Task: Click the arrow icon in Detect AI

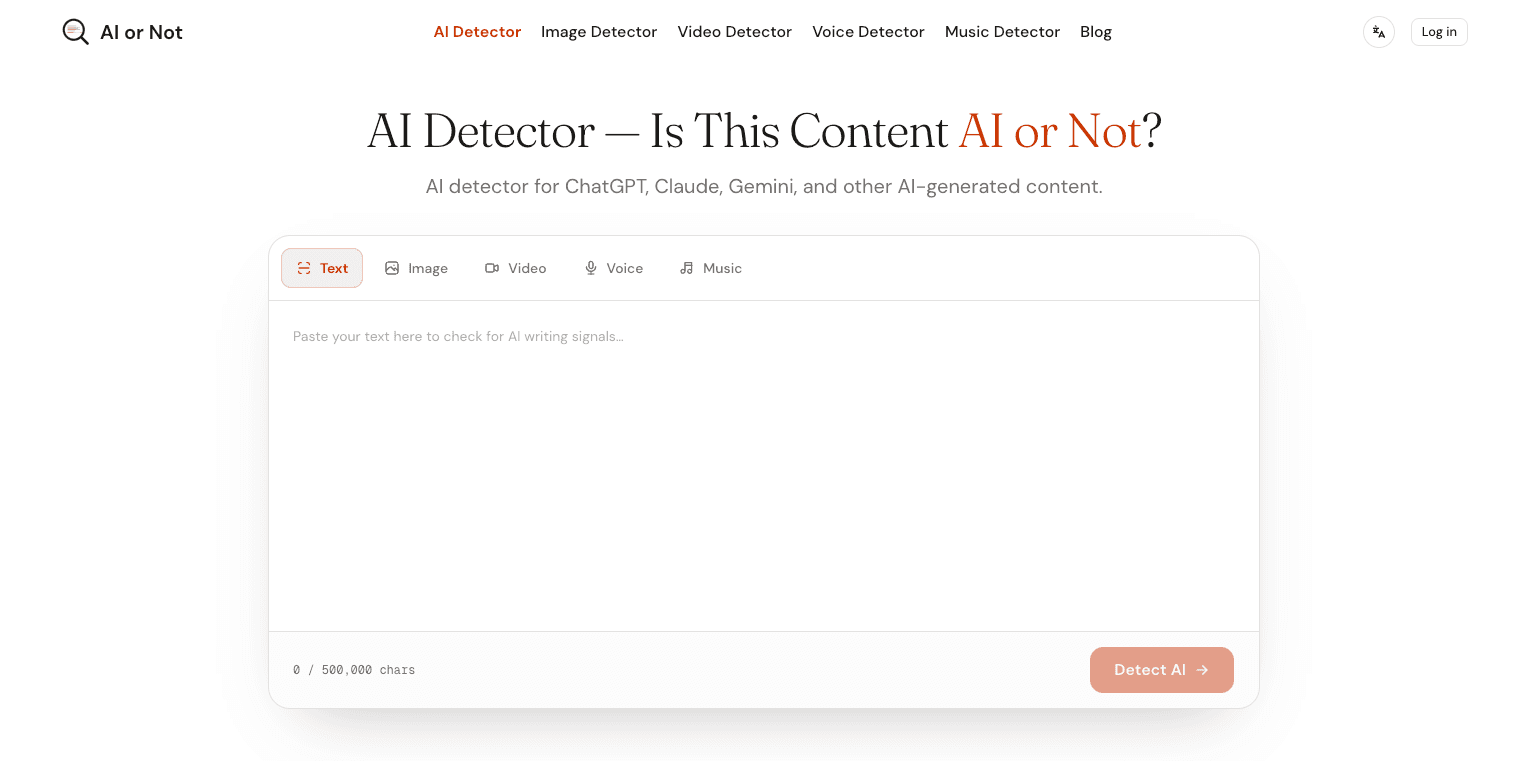Action: (x=1202, y=670)
